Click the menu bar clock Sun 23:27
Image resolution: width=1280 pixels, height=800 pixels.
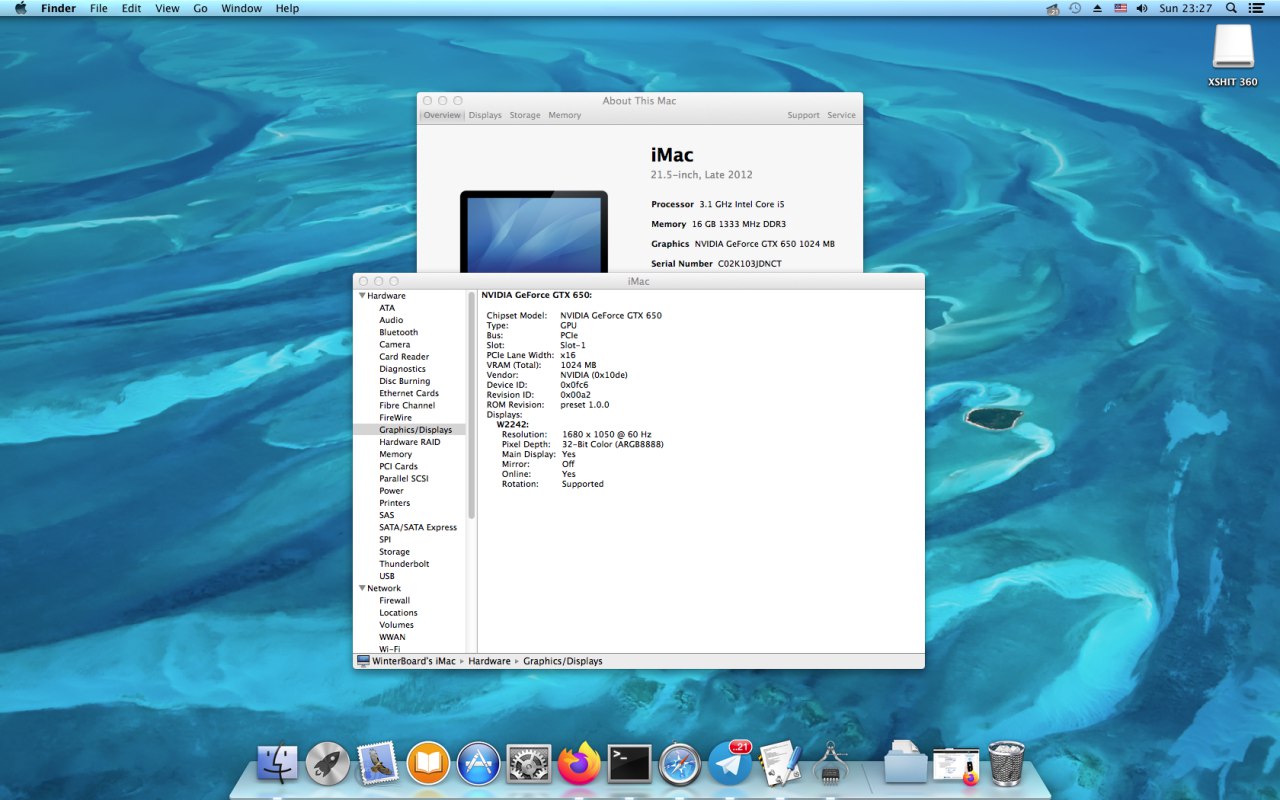point(1185,8)
